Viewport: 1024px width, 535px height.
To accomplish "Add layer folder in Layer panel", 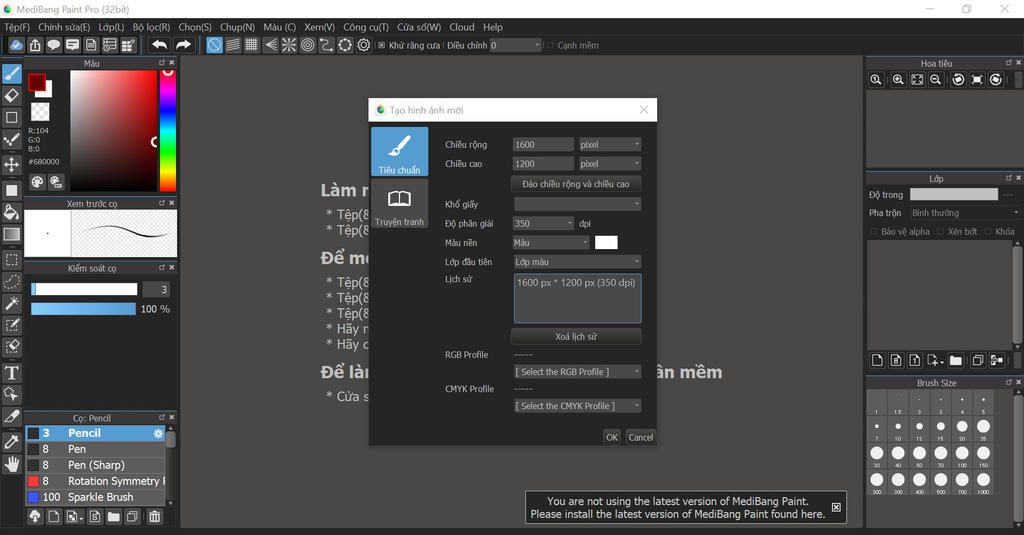I will coord(955,361).
